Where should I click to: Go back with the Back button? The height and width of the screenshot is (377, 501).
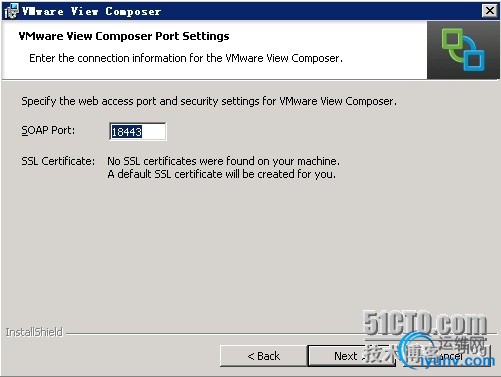pos(264,356)
